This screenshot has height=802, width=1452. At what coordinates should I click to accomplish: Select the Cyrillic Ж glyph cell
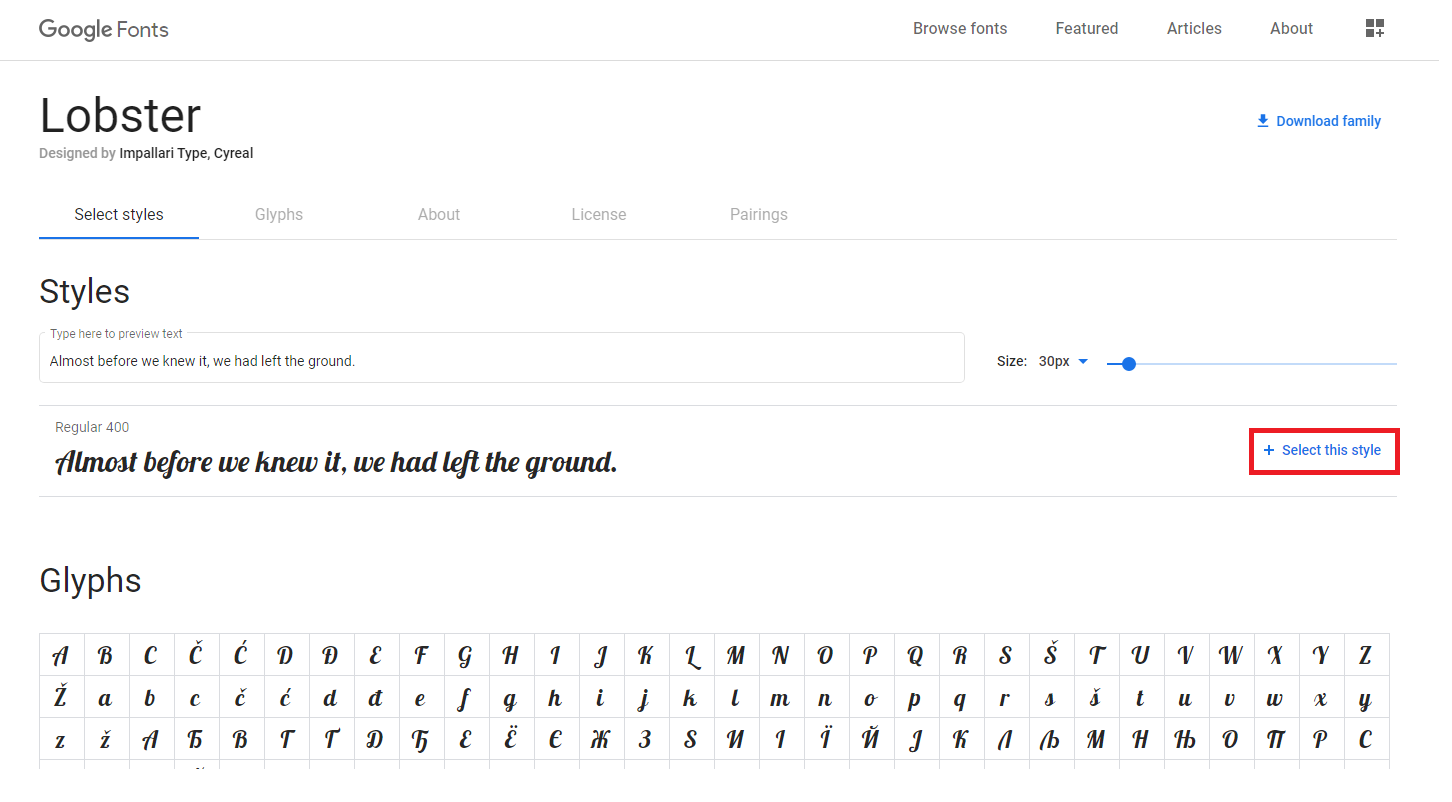pyautogui.click(x=600, y=740)
